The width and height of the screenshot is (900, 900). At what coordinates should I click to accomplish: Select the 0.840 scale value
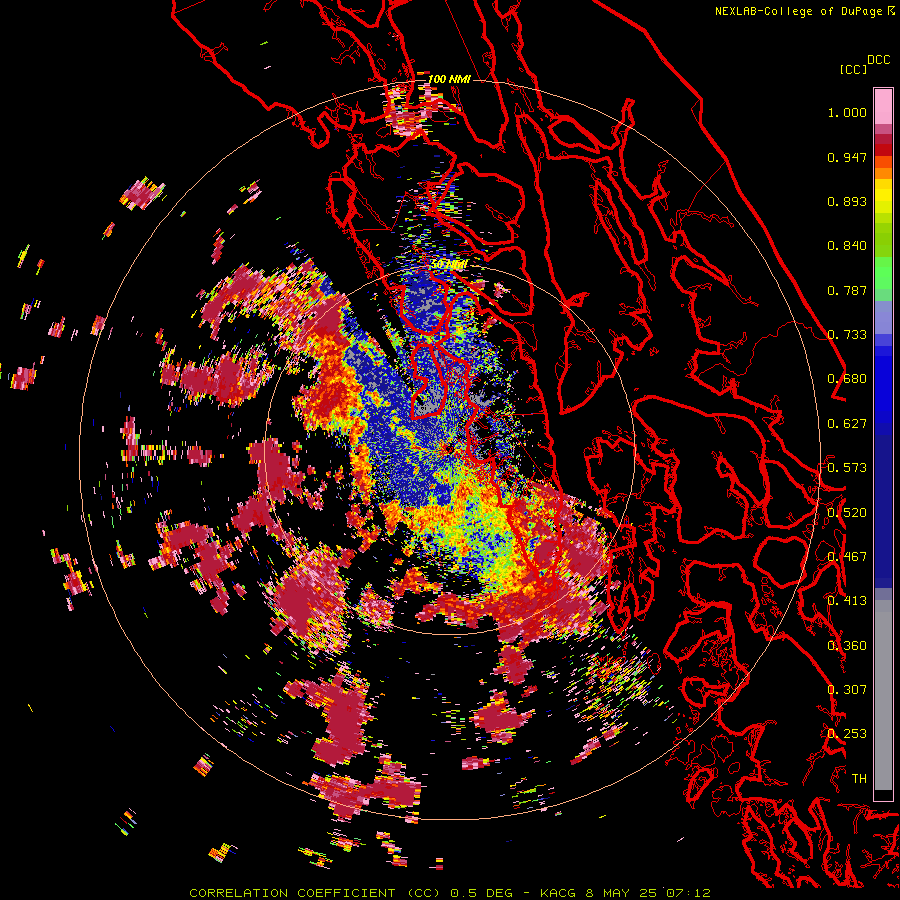(847, 246)
